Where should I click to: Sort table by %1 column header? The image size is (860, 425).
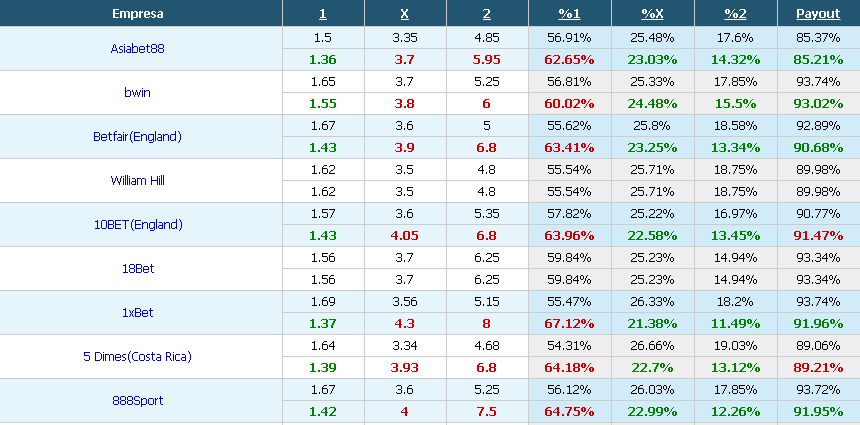pyautogui.click(x=569, y=14)
